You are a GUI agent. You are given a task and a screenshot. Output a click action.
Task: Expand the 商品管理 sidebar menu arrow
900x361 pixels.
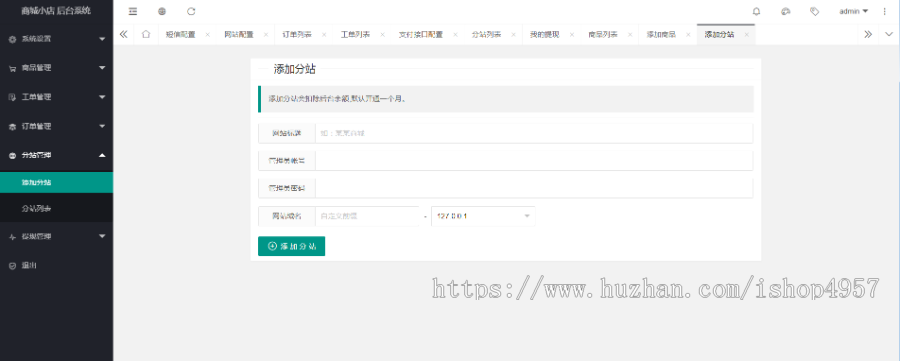point(102,68)
